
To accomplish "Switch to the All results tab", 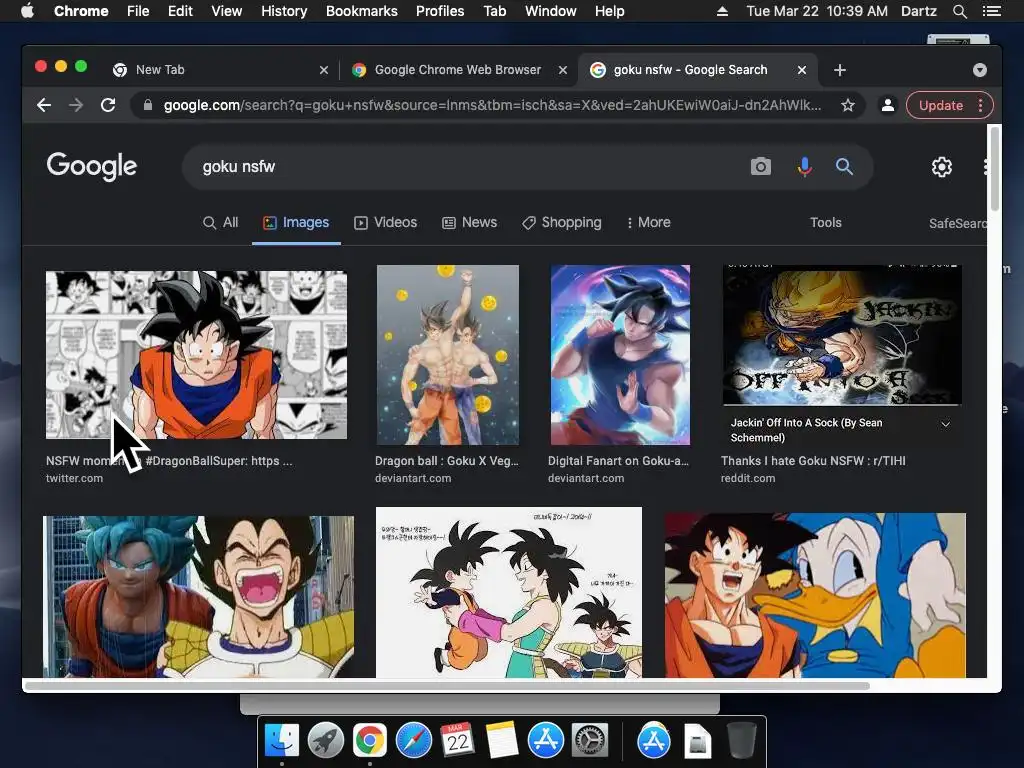I will coord(221,223).
